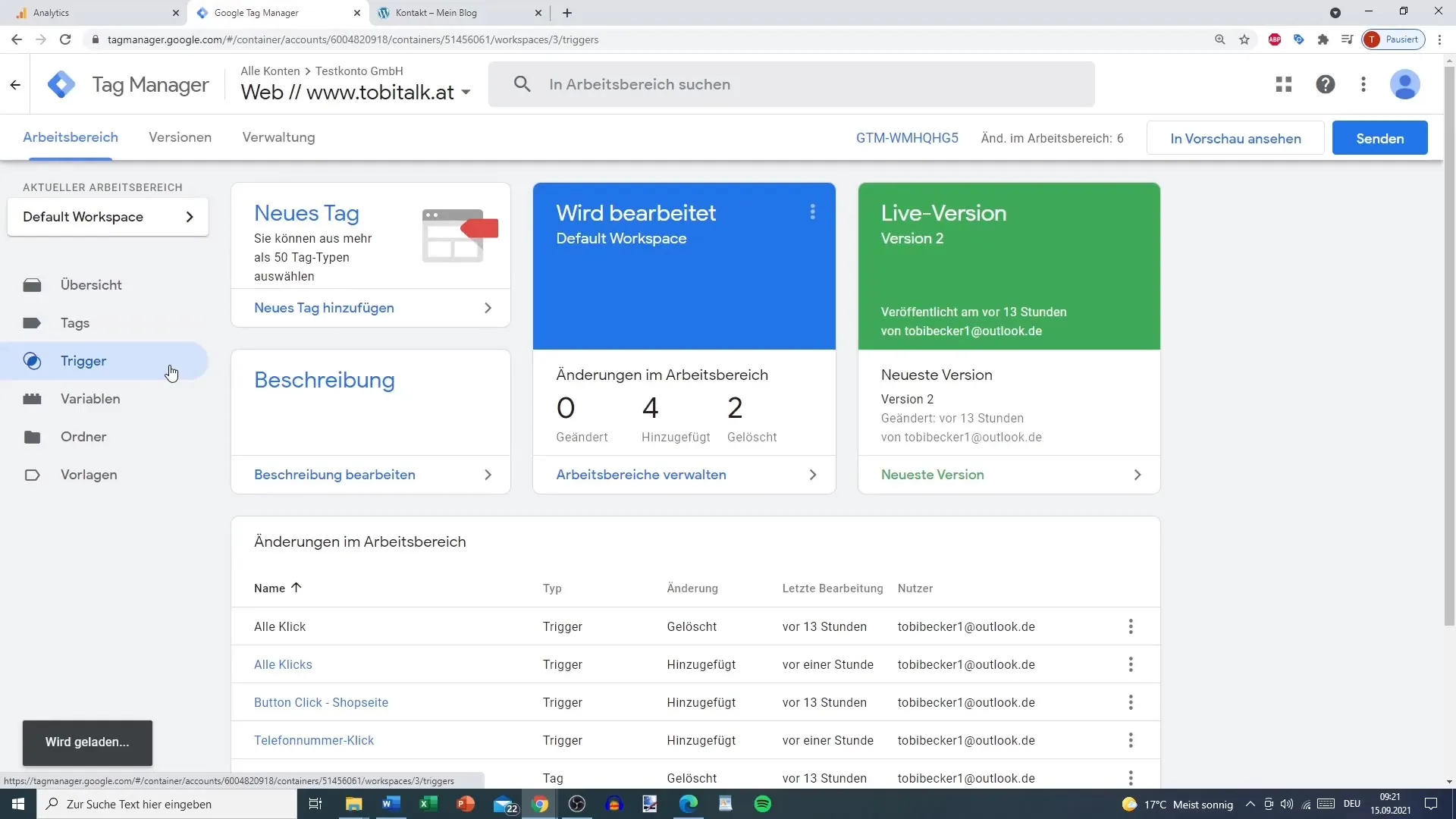This screenshot has width=1456, height=819.
Task: Open row menu for Alle Klicks
Action: click(x=1131, y=664)
